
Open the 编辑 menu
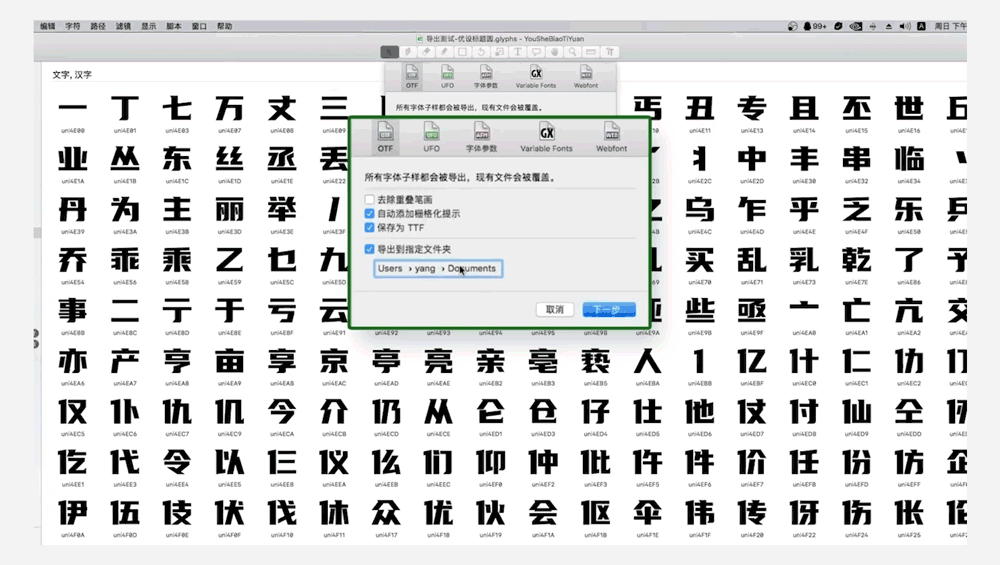(x=48, y=26)
